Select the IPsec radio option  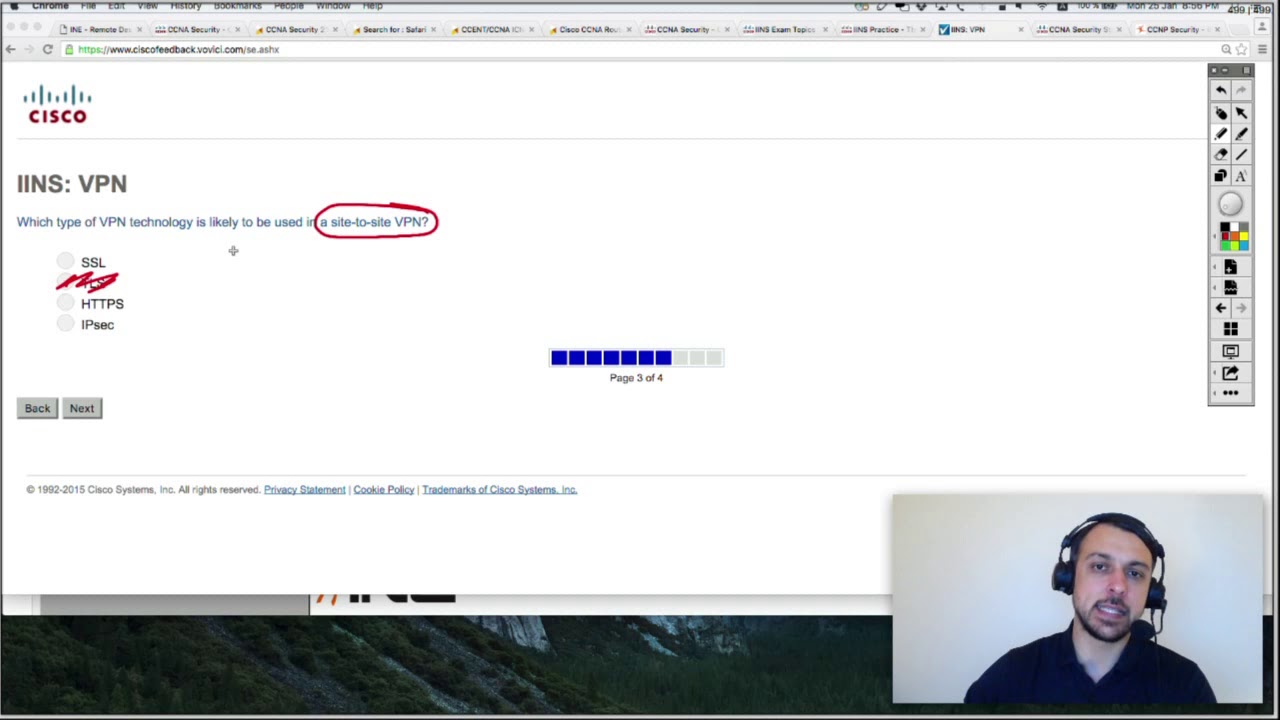point(66,324)
